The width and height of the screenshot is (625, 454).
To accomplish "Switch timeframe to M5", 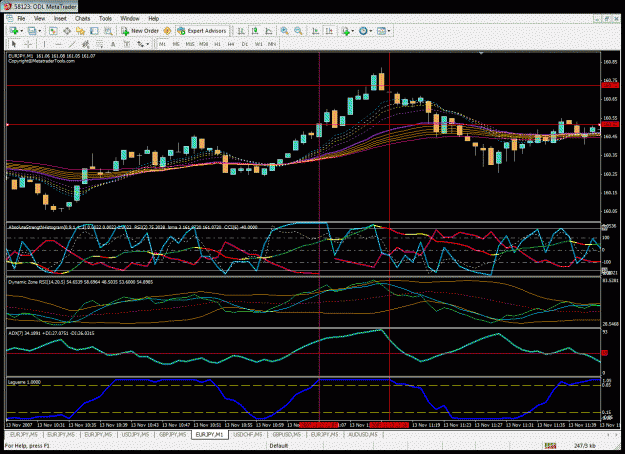I will [176, 44].
